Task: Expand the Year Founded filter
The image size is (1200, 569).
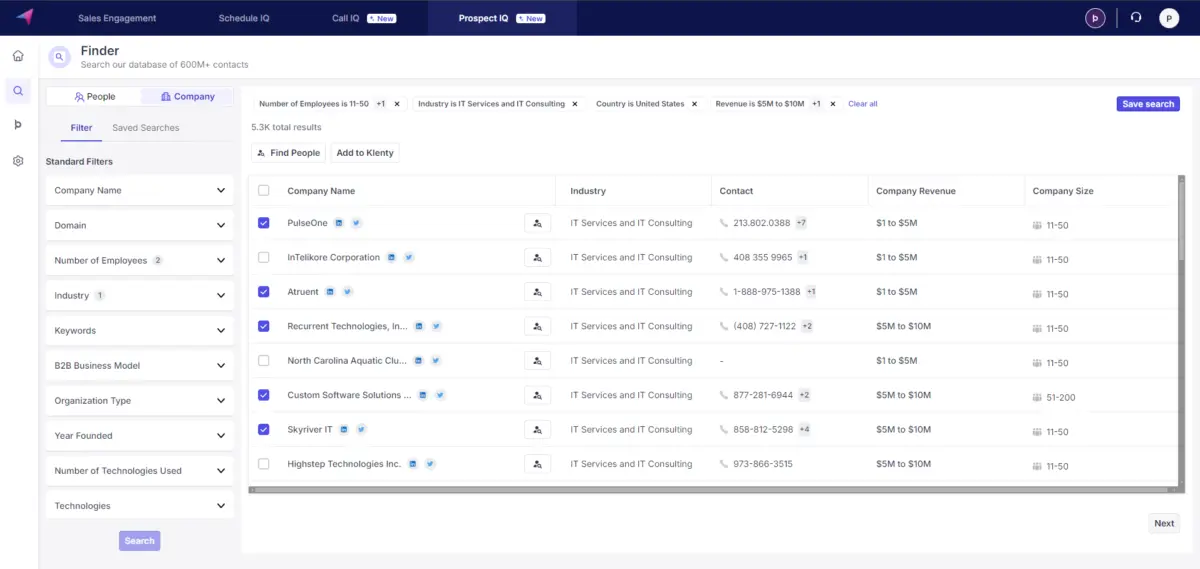Action: point(140,436)
